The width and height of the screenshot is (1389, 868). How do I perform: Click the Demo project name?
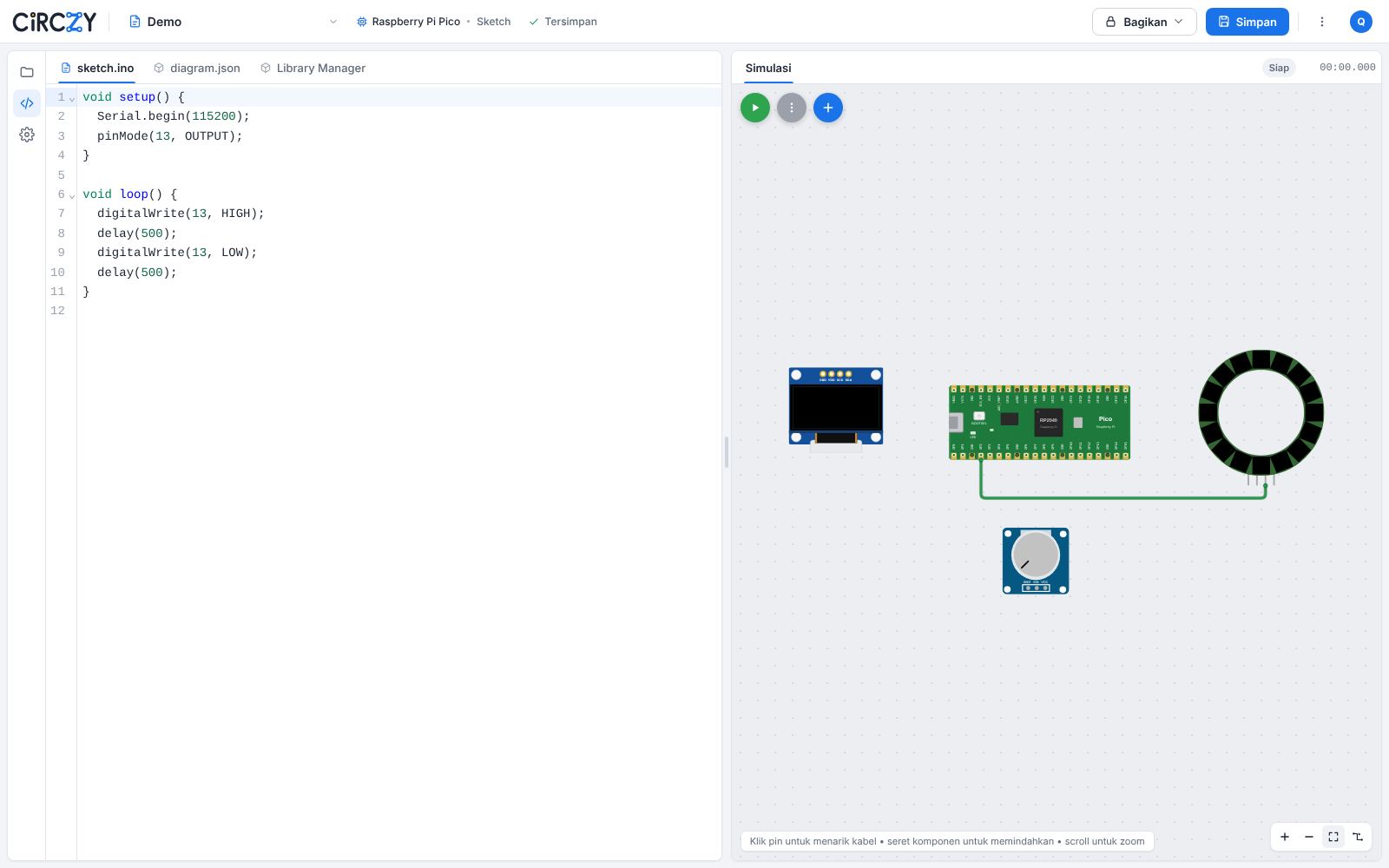164,22
